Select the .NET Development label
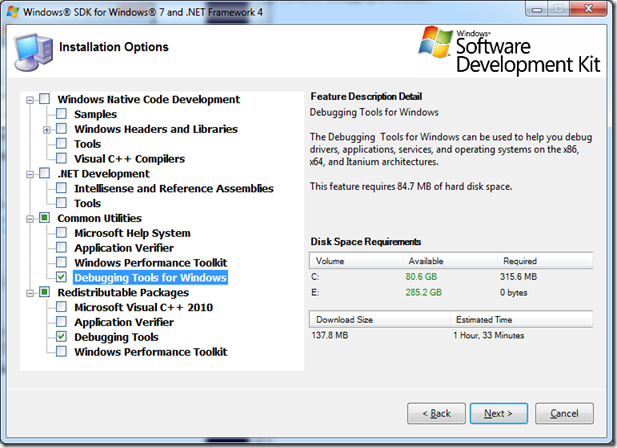 pyautogui.click(x=103, y=173)
